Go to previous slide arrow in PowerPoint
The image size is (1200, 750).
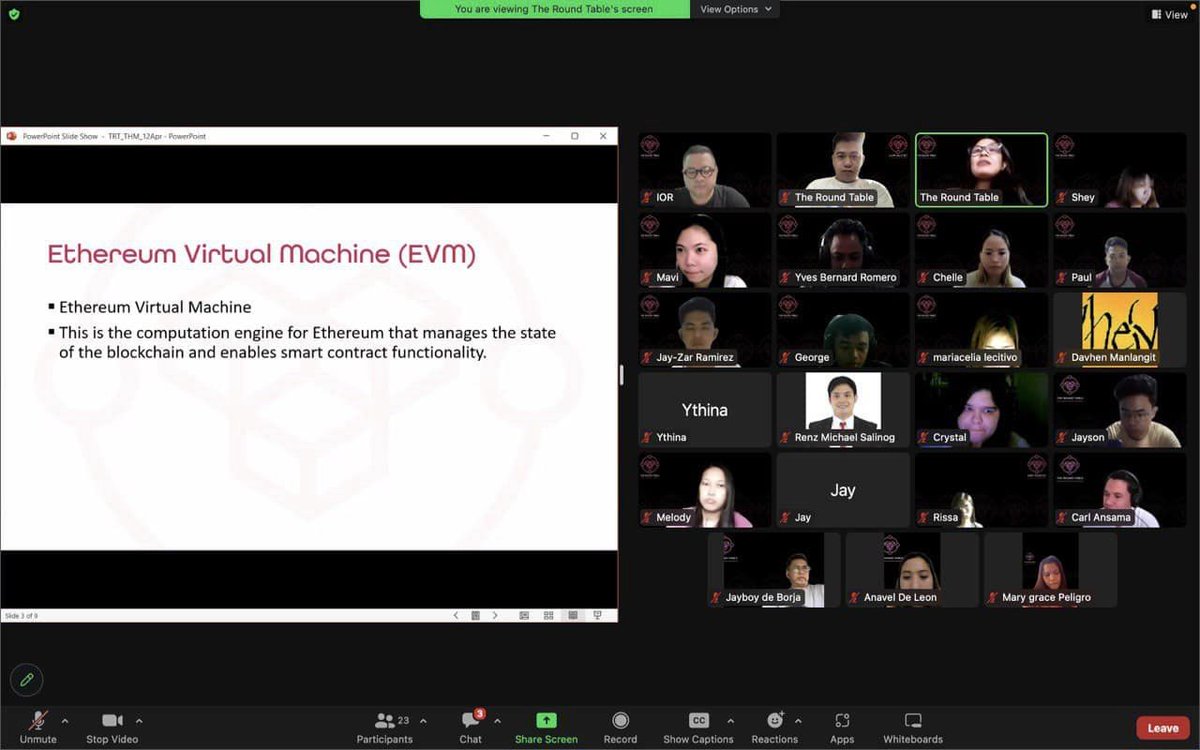(x=456, y=616)
